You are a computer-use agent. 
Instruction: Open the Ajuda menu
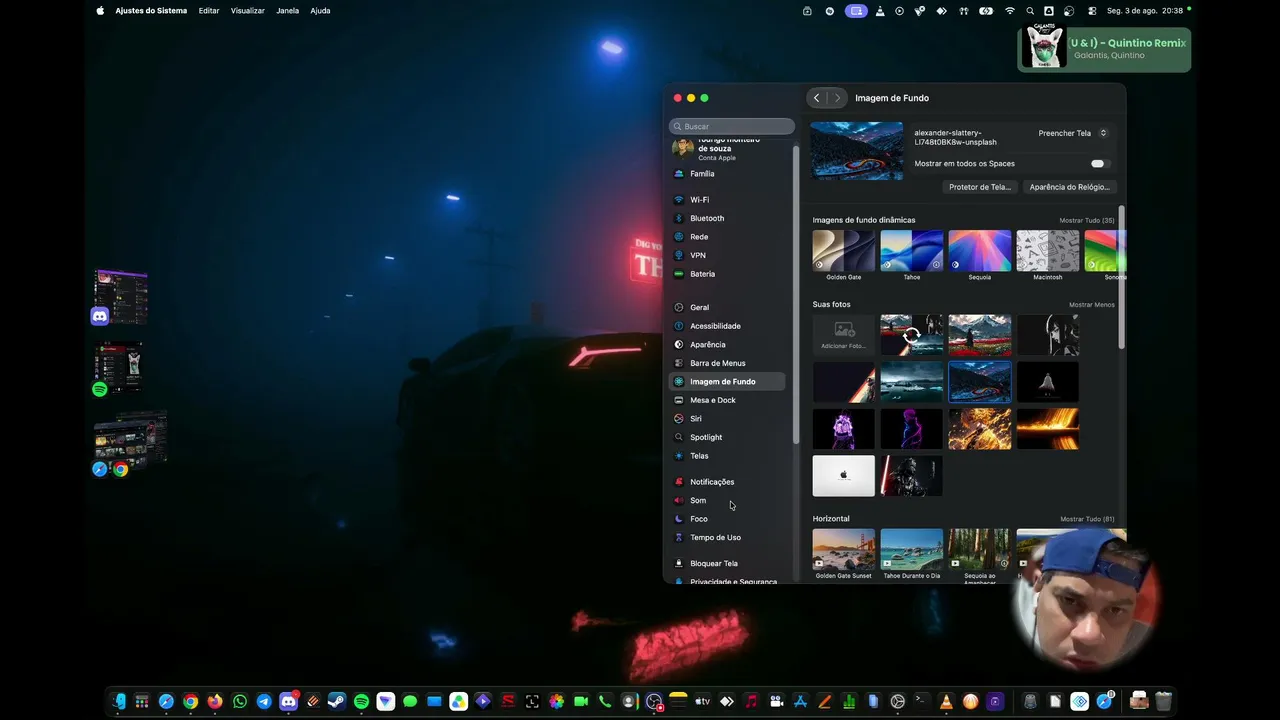(320, 11)
